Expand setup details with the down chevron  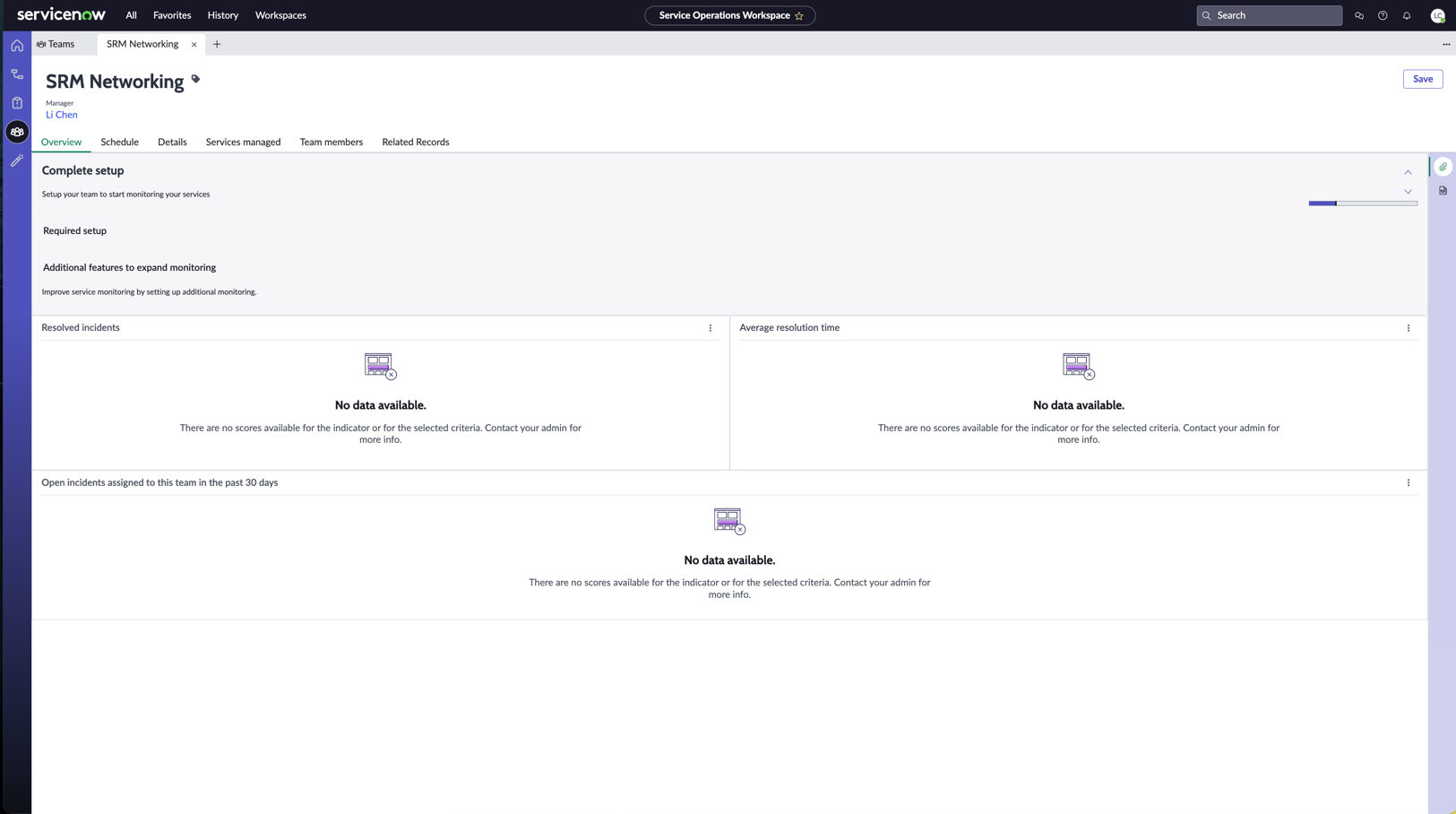[1408, 191]
